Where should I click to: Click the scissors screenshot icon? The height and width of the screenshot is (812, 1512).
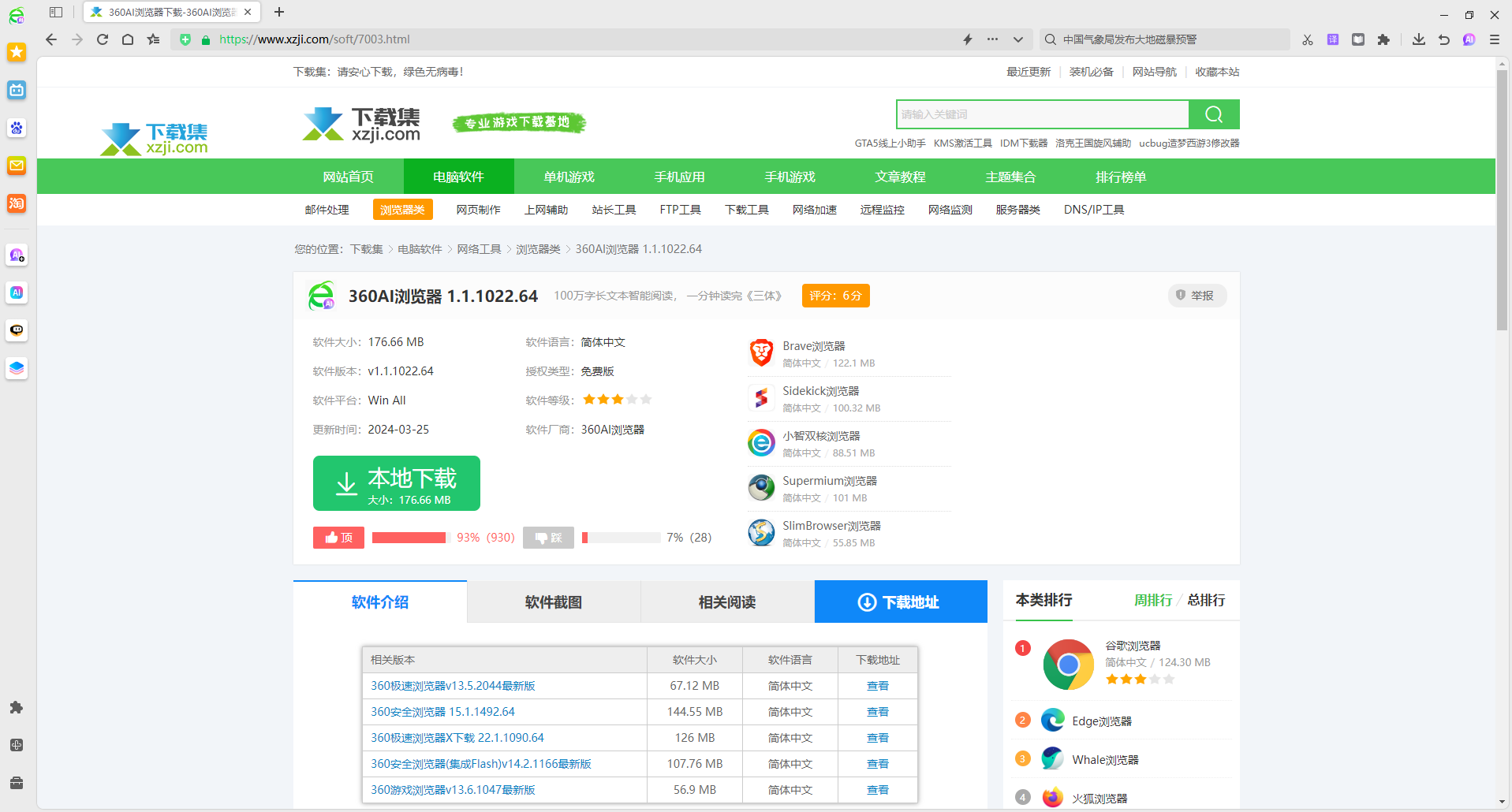[x=1308, y=39]
